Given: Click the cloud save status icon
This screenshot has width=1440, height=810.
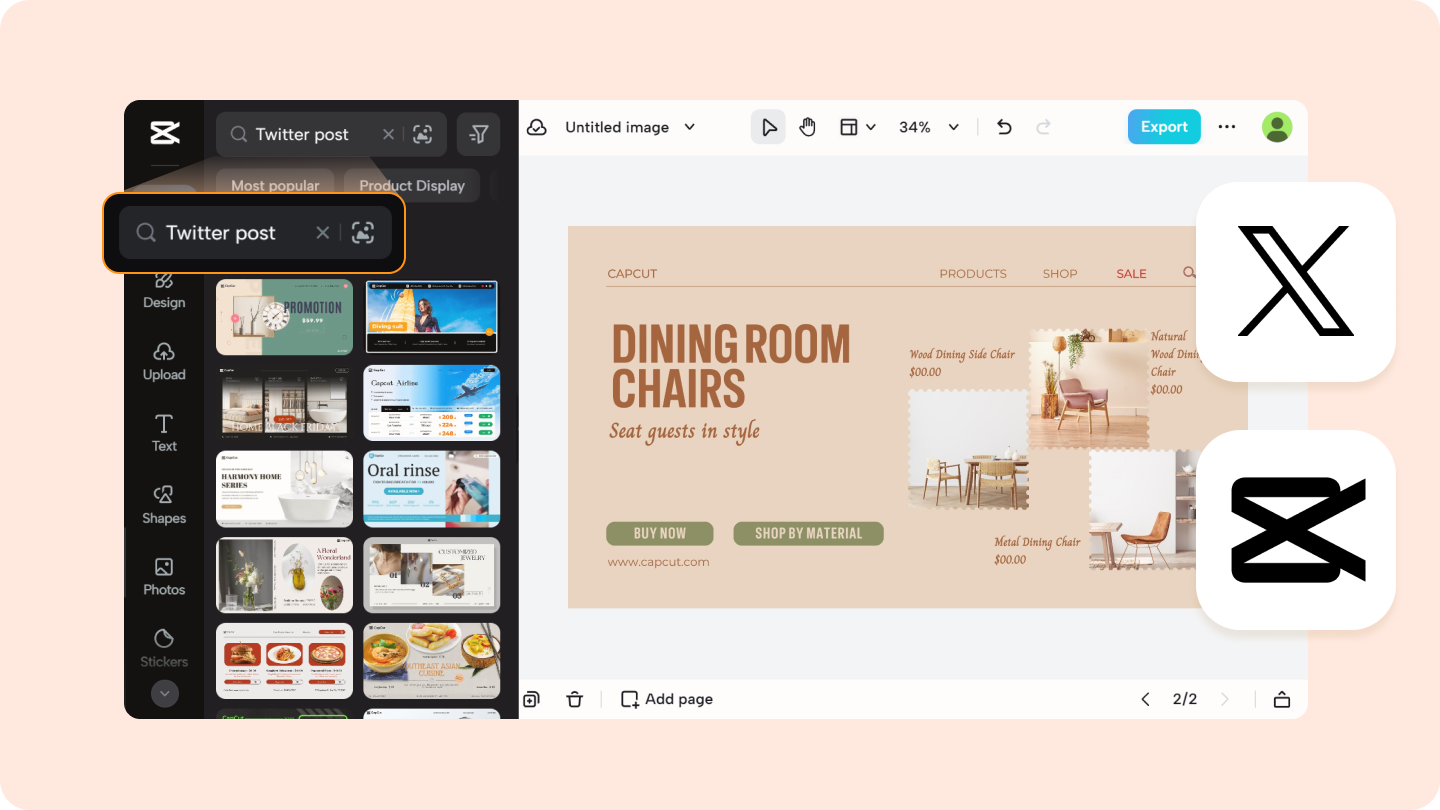Looking at the screenshot, I should 537,127.
